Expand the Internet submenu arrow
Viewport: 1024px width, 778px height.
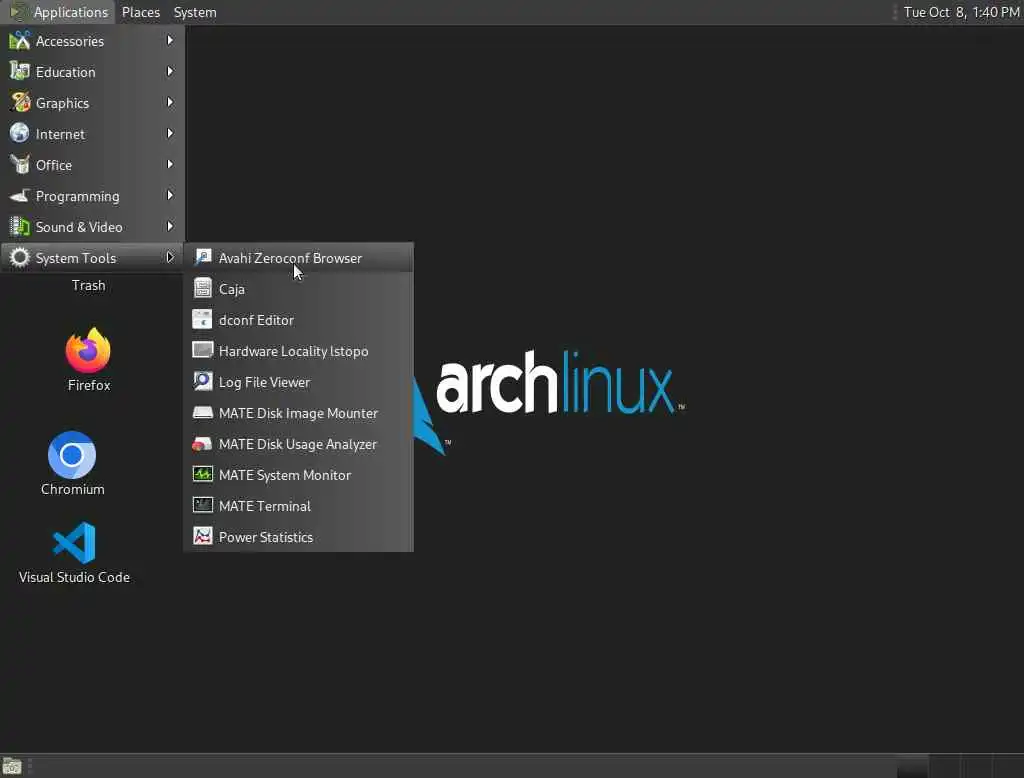pyautogui.click(x=170, y=133)
